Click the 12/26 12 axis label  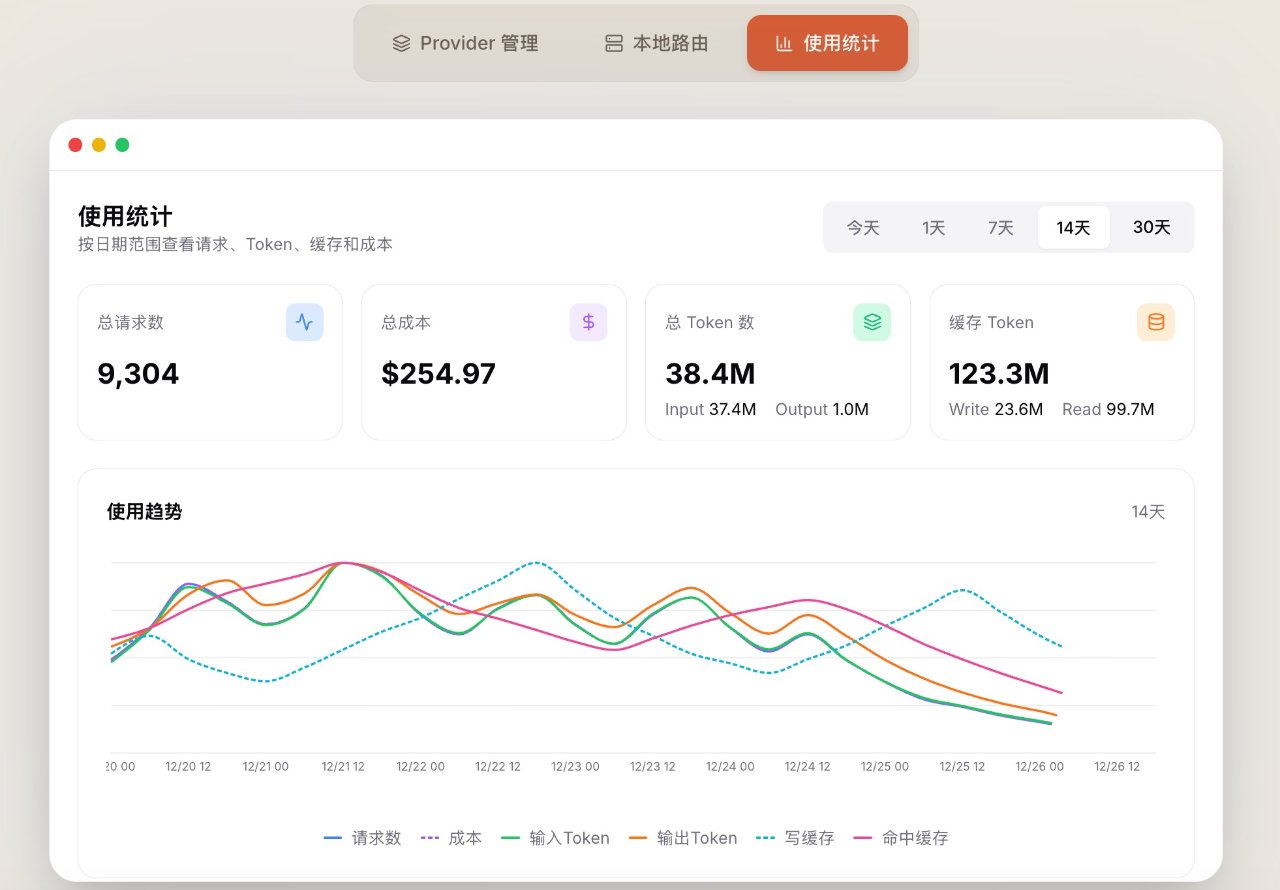(x=1117, y=767)
